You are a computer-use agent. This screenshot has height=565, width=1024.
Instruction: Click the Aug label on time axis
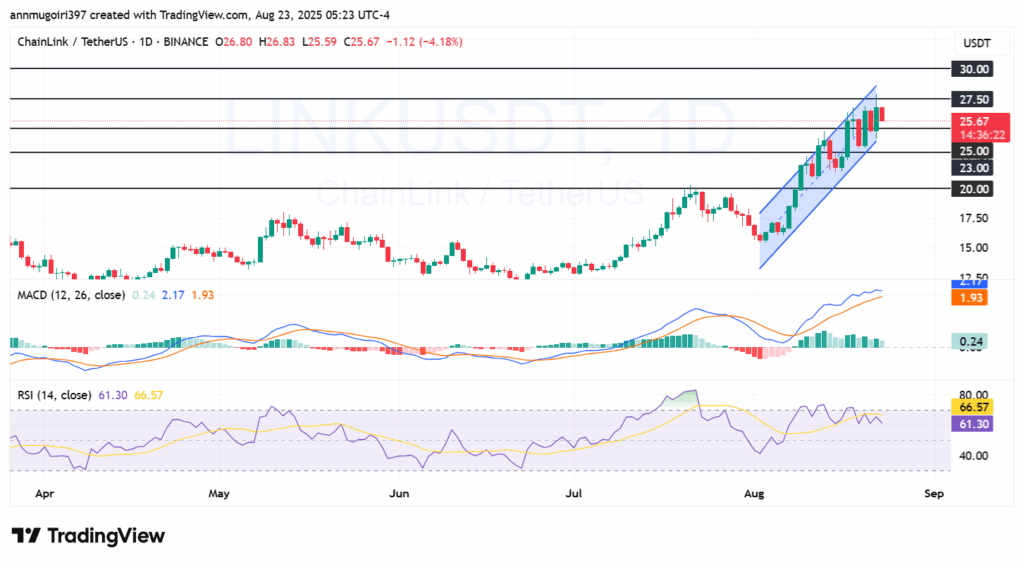(x=754, y=494)
